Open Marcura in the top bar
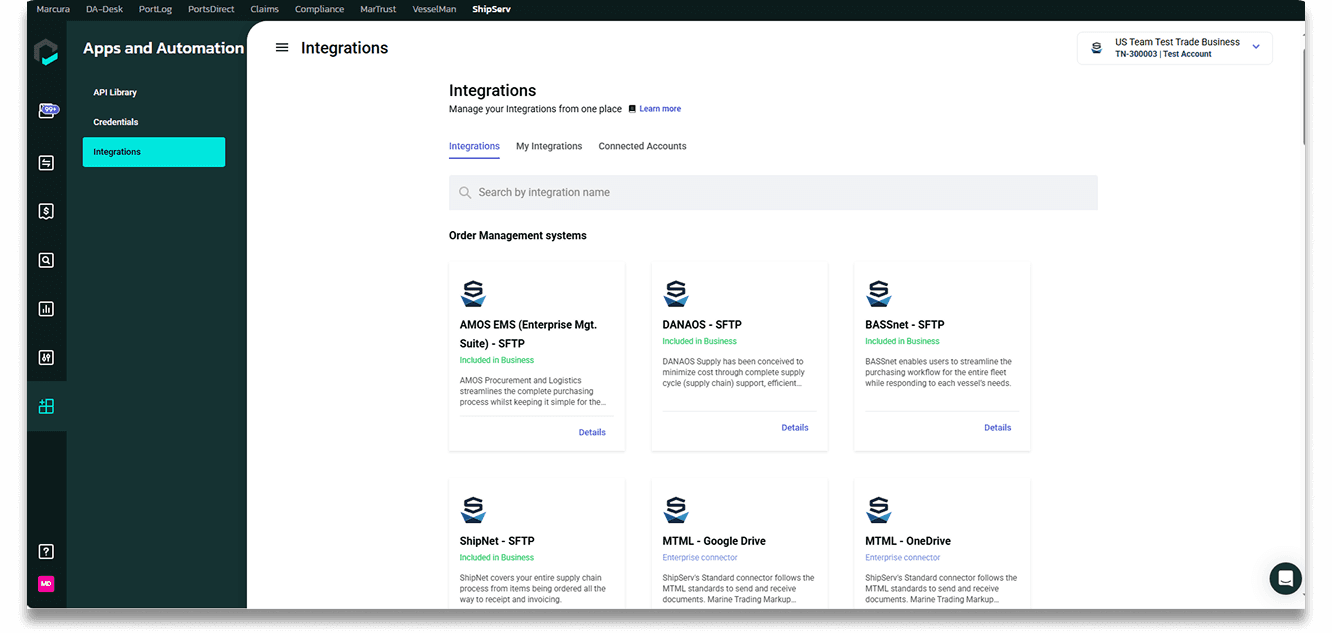Screen dimensions: 1332x633 point(53,9)
